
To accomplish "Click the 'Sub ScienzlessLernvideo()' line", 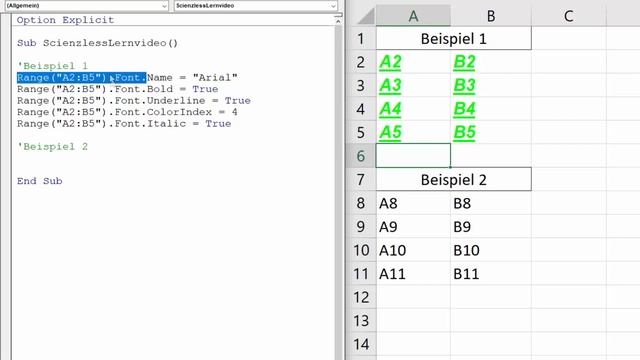I will pos(98,43).
